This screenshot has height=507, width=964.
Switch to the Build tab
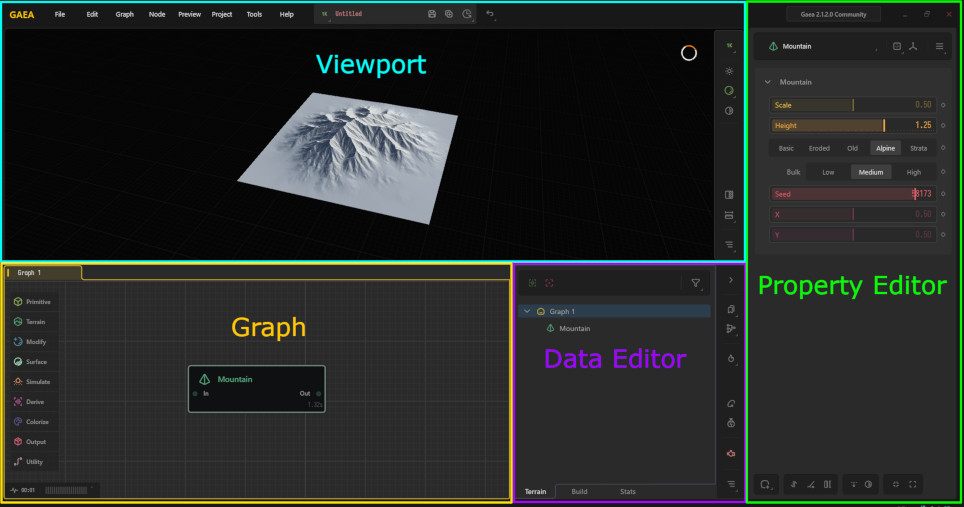coord(579,492)
